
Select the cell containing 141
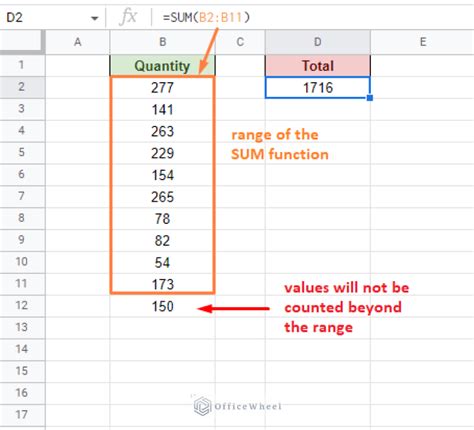162,109
